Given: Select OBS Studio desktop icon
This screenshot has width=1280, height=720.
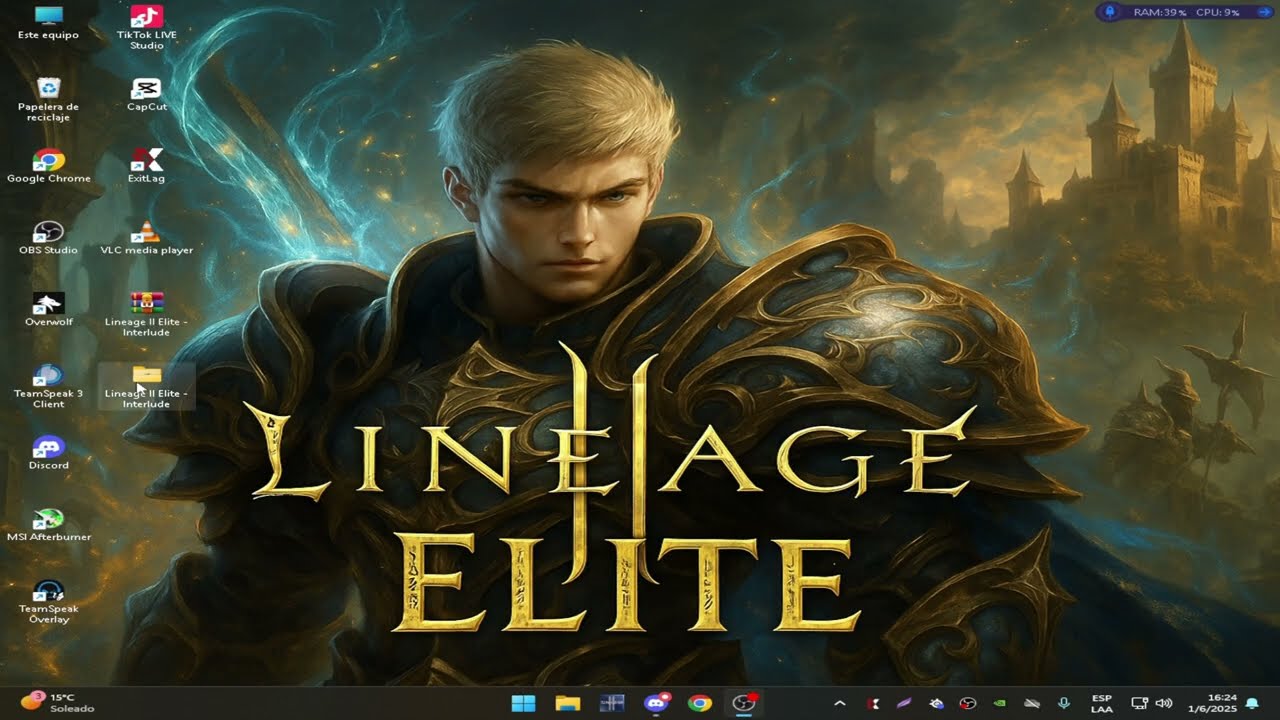Looking at the screenshot, I should 48,238.
